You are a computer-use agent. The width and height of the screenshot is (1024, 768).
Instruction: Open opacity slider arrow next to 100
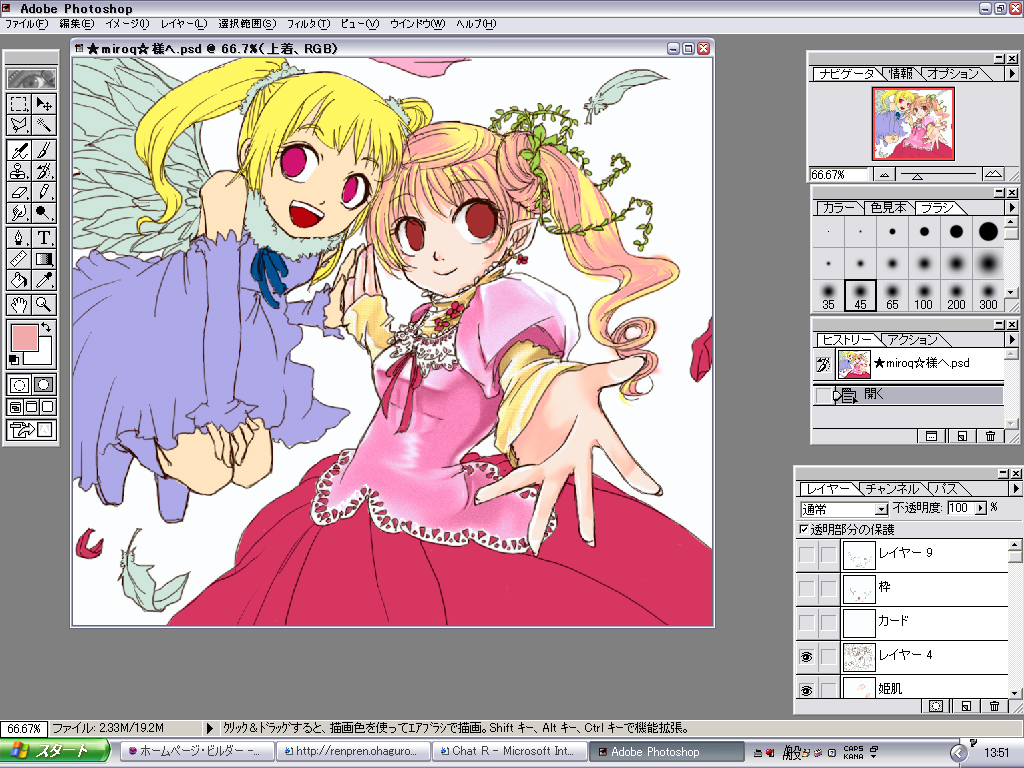coord(980,508)
